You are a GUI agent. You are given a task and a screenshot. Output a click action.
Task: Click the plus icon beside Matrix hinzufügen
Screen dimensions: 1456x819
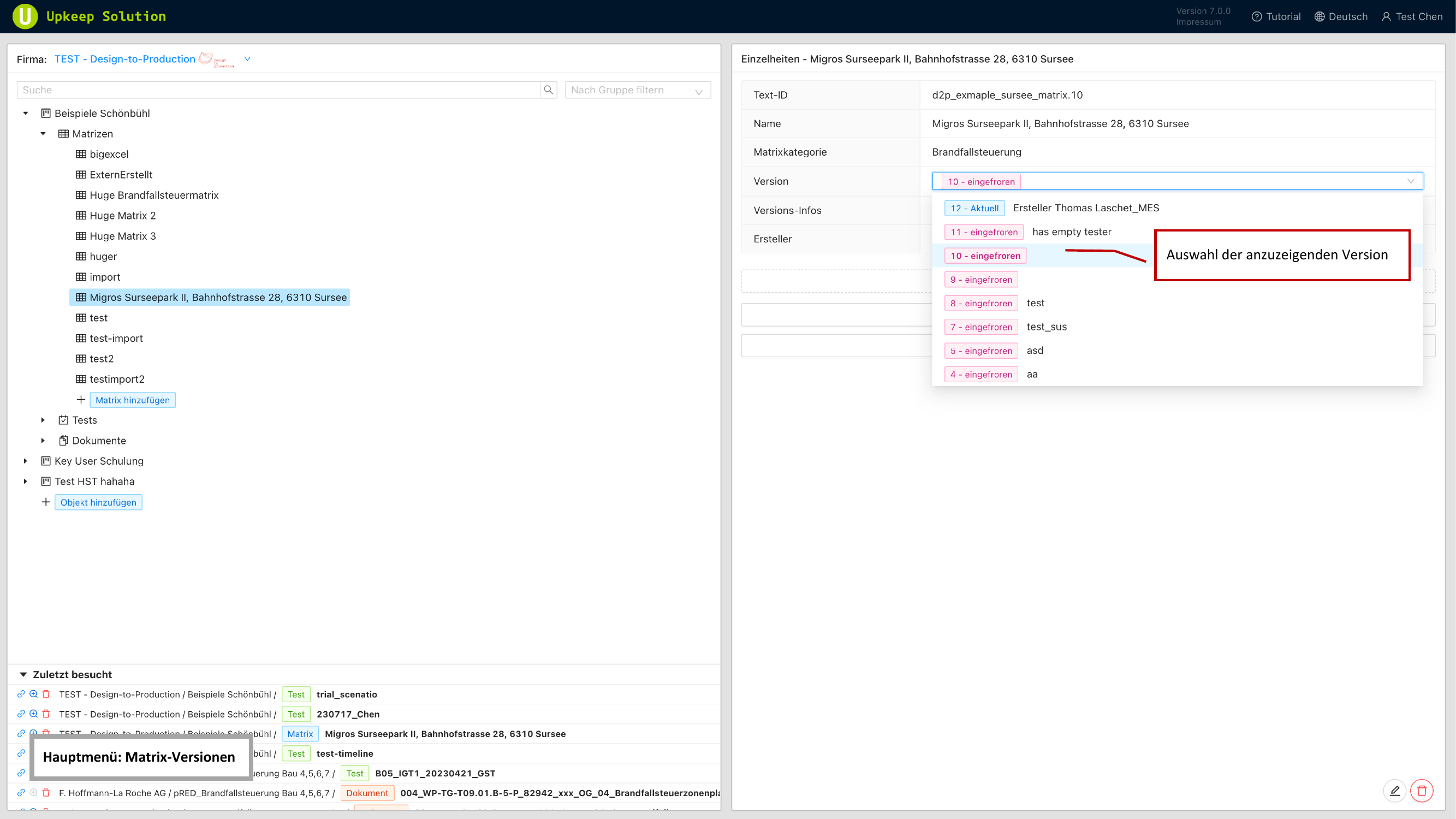[x=81, y=400]
